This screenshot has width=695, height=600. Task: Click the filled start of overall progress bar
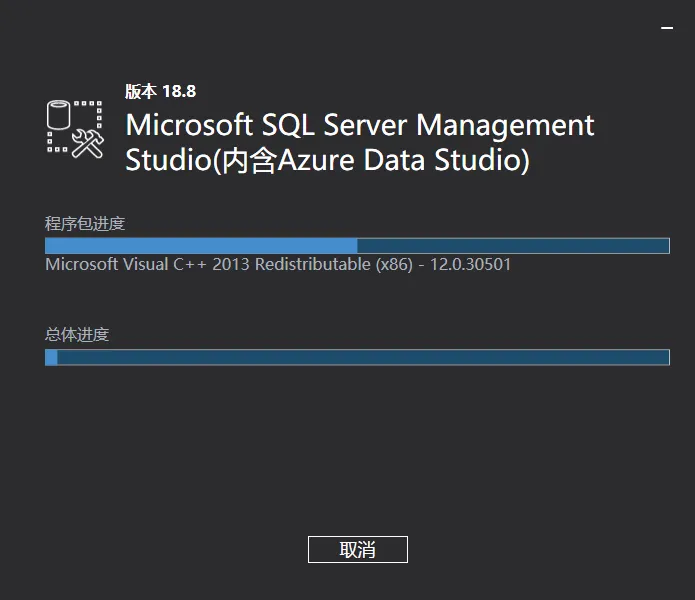click(51, 357)
